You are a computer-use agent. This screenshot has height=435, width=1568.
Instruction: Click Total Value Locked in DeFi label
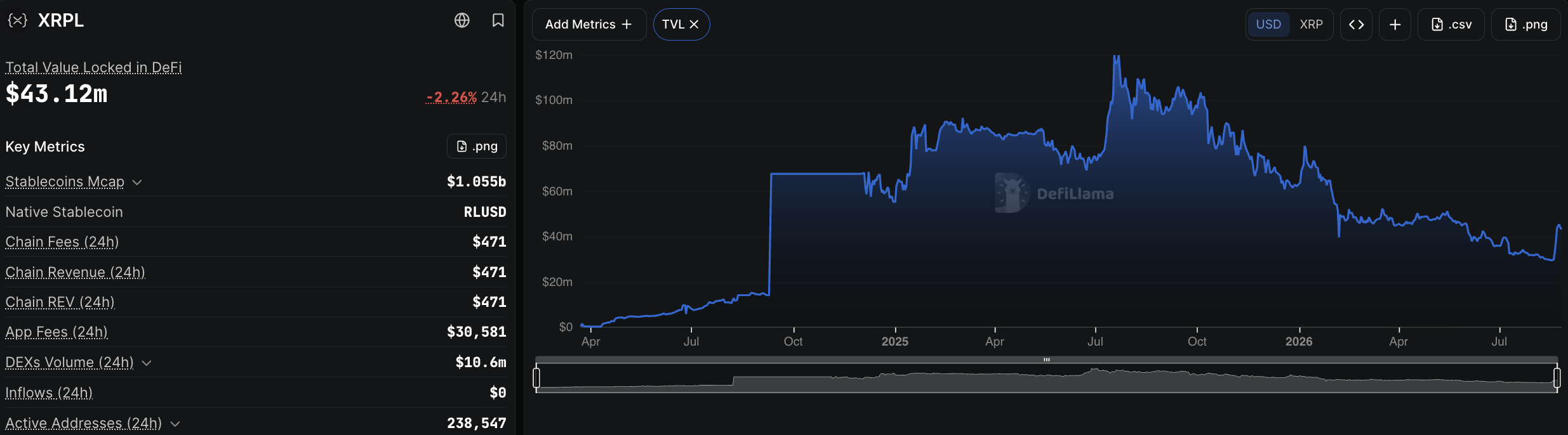click(x=93, y=67)
